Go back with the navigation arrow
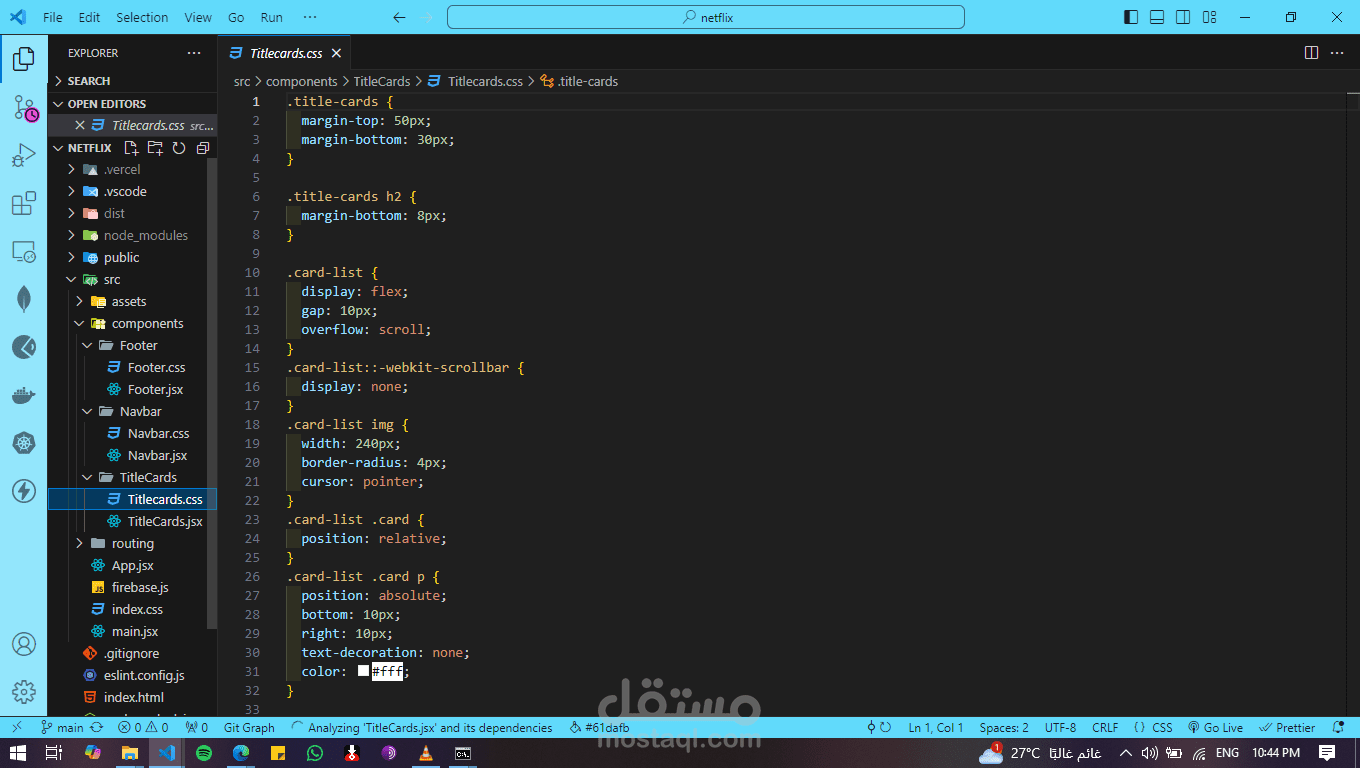Screen dimensions: 1360x768 tap(399, 17)
